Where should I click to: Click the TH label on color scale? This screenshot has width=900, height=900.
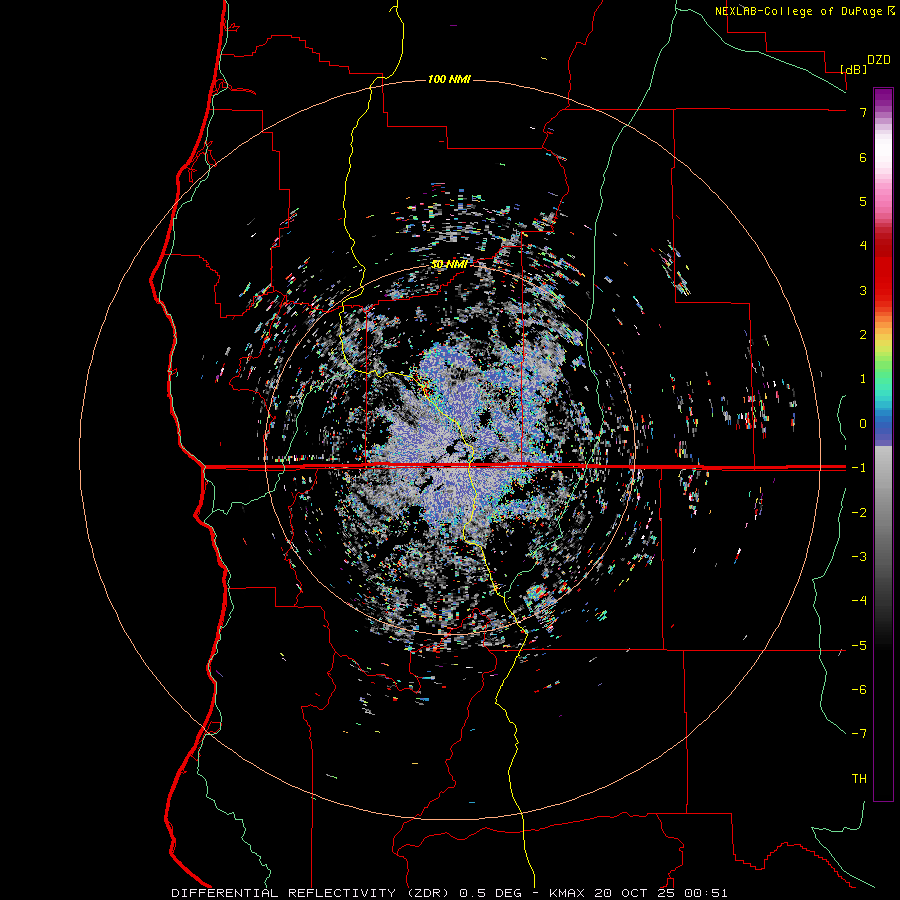click(x=859, y=779)
